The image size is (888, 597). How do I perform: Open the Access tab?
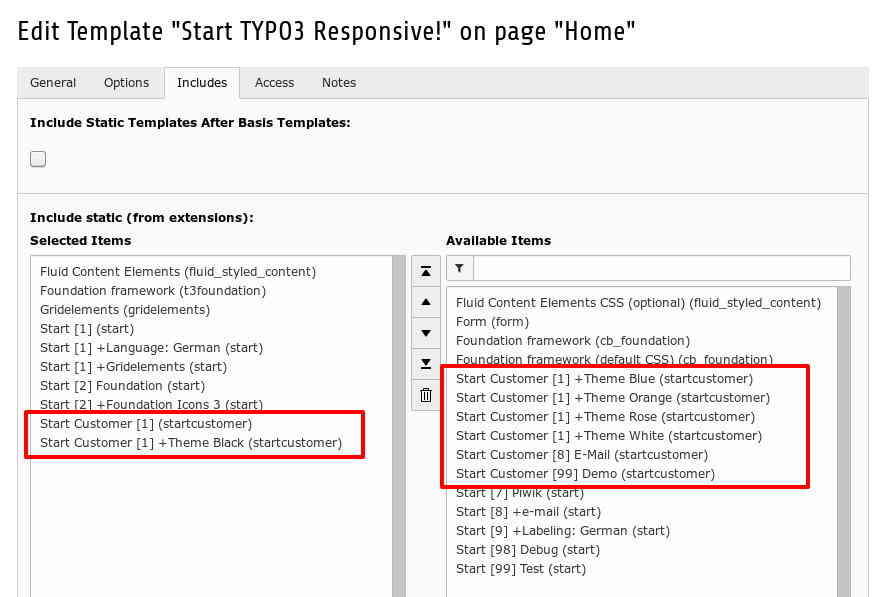[274, 83]
